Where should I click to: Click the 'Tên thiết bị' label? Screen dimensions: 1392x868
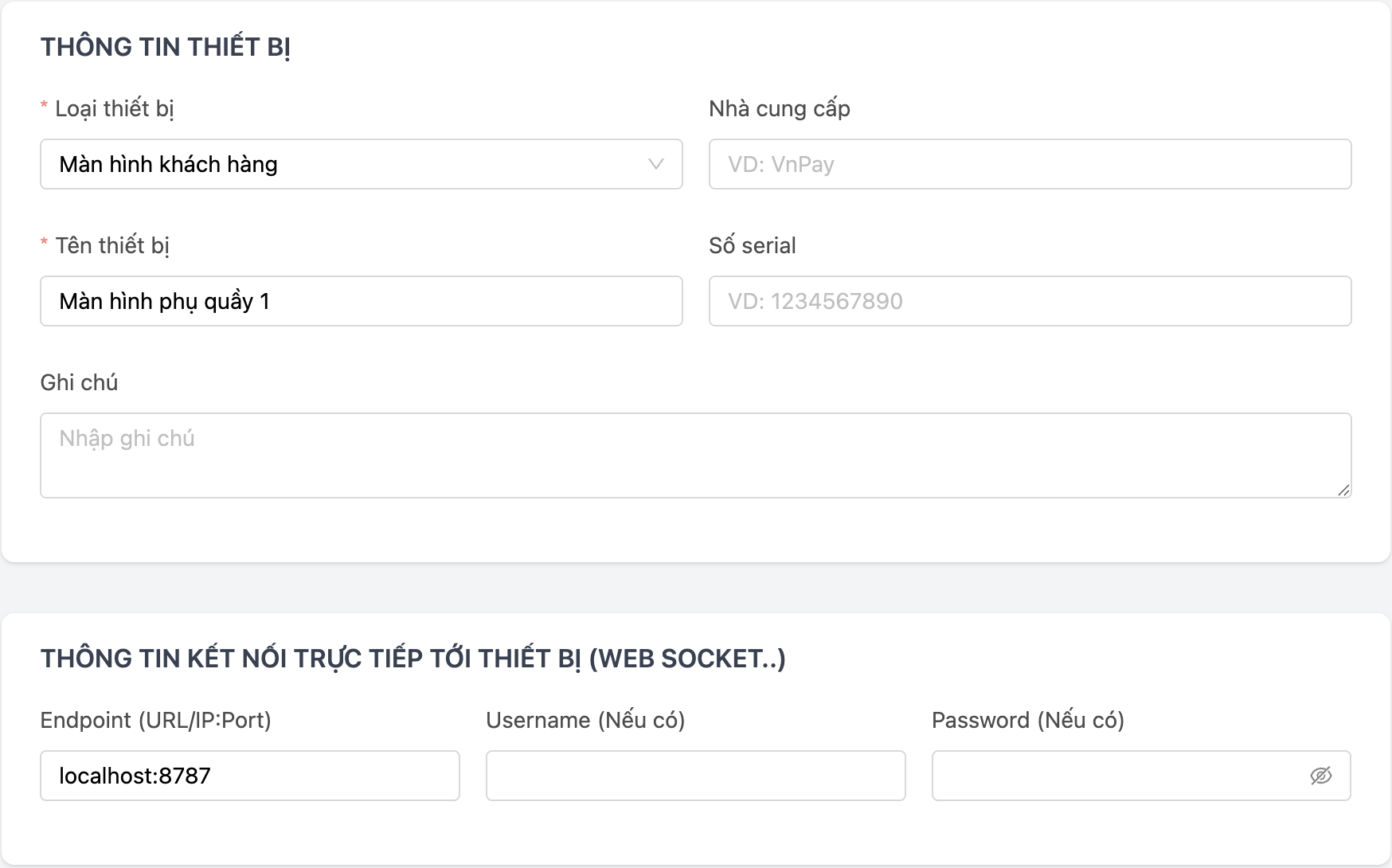click(x=112, y=245)
